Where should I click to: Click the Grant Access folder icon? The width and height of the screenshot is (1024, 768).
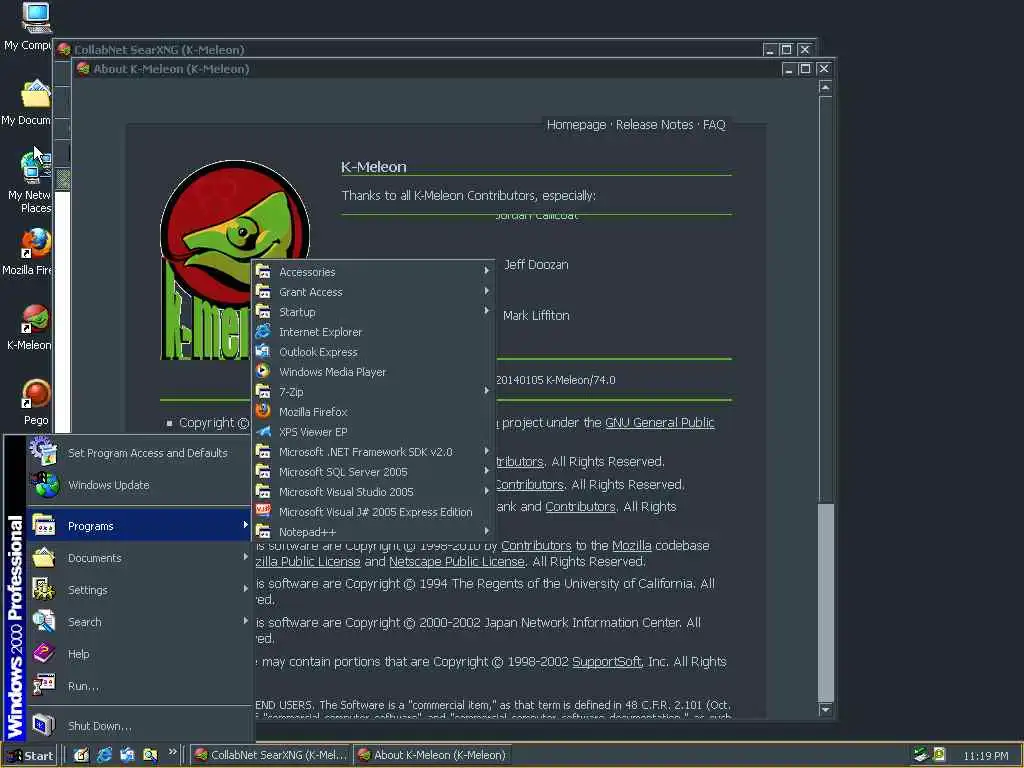tap(263, 291)
